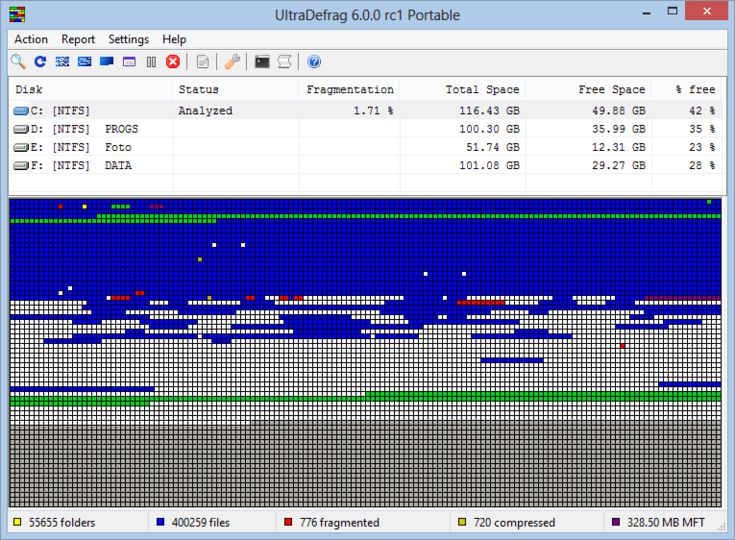
Task: Click the Free Space column header
Action: coord(589,89)
